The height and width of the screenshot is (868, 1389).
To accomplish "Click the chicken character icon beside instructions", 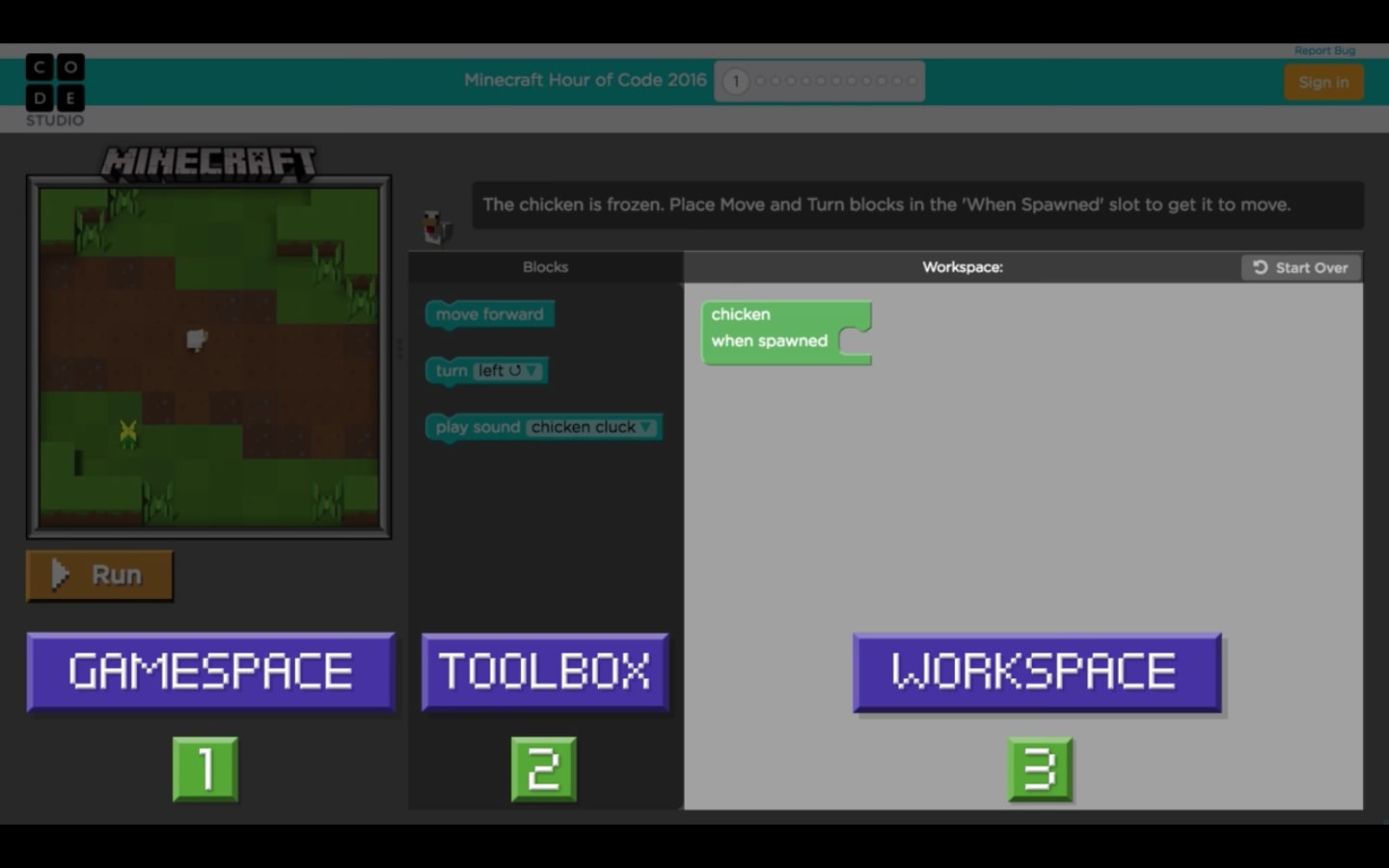I will (x=437, y=227).
